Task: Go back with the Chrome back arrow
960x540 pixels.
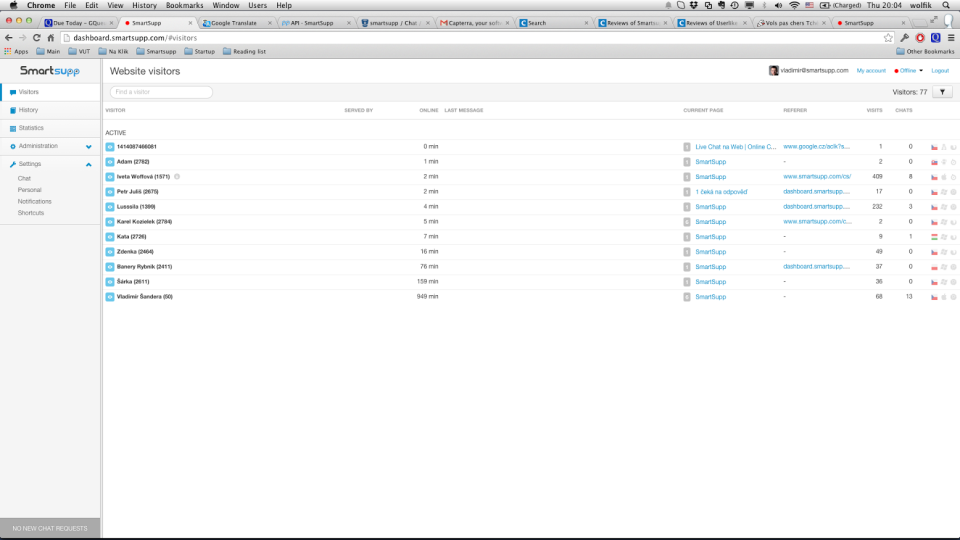Action: [x=9, y=38]
